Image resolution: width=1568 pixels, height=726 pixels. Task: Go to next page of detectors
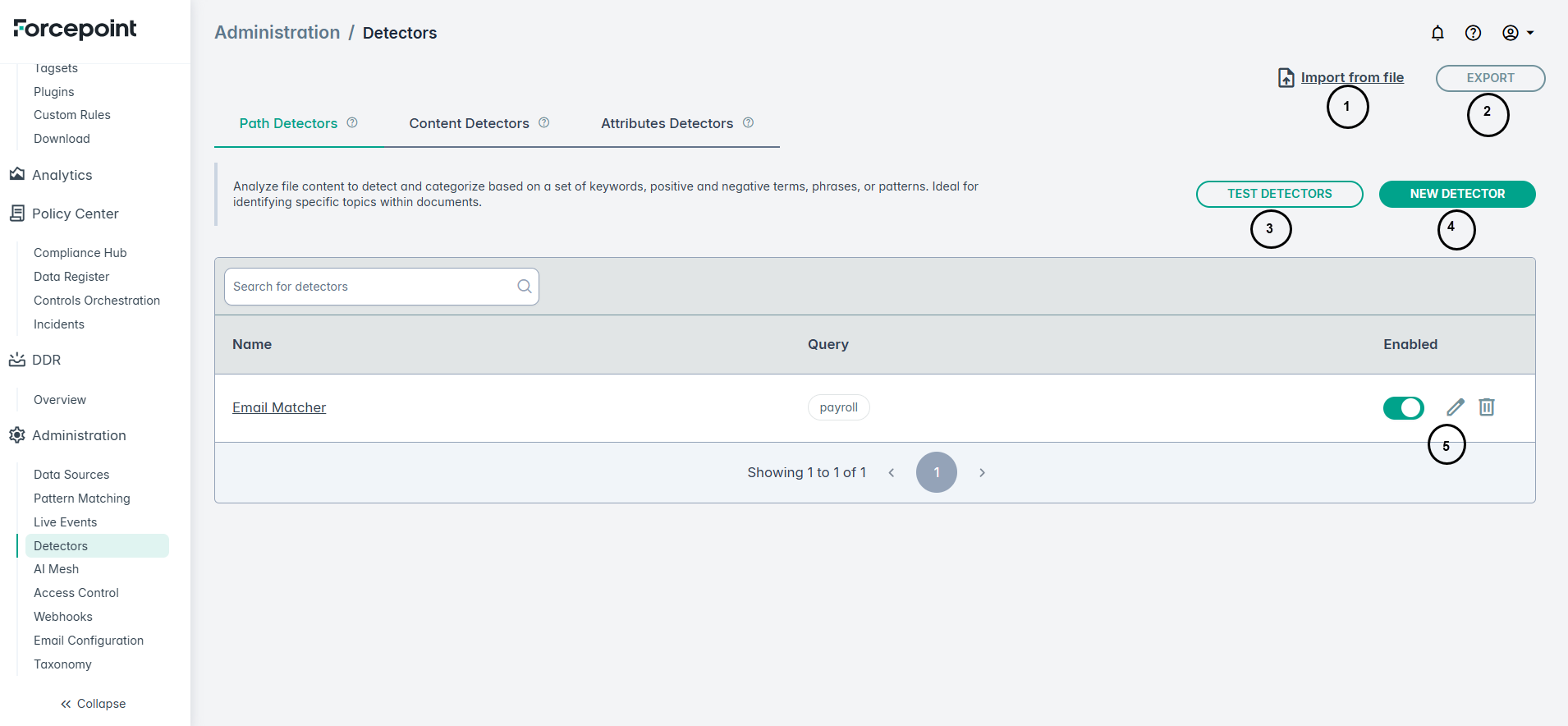coord(982,473)
